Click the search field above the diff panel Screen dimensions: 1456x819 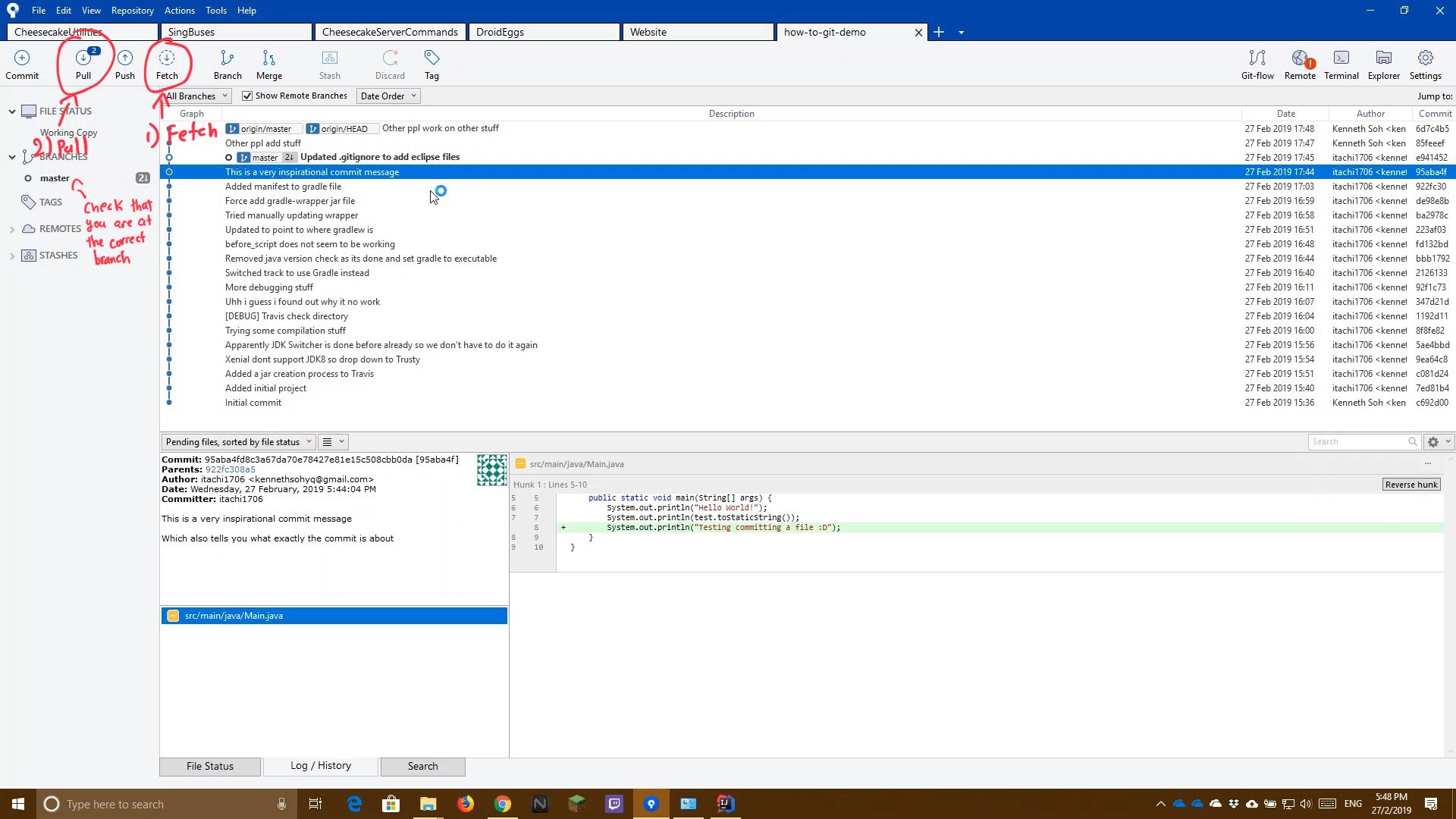click(x=1361, y=441)
